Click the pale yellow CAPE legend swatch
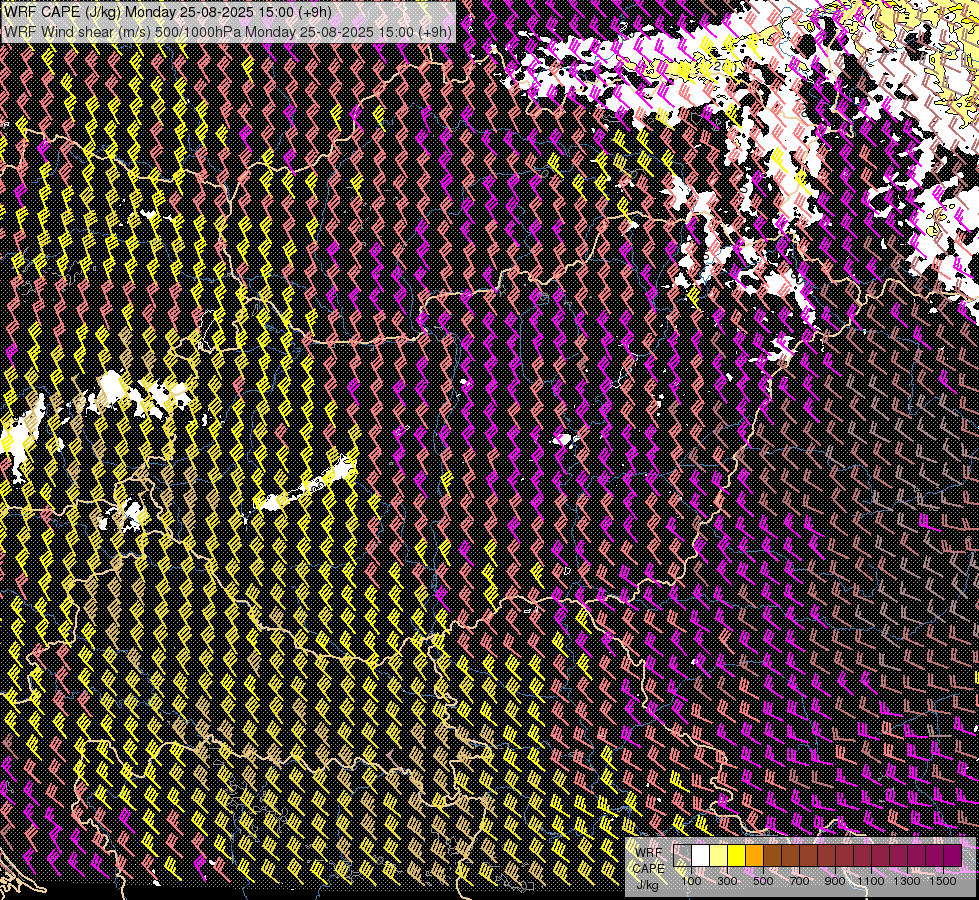This screenshot has width=979, height=900. [x=719, y=856]
